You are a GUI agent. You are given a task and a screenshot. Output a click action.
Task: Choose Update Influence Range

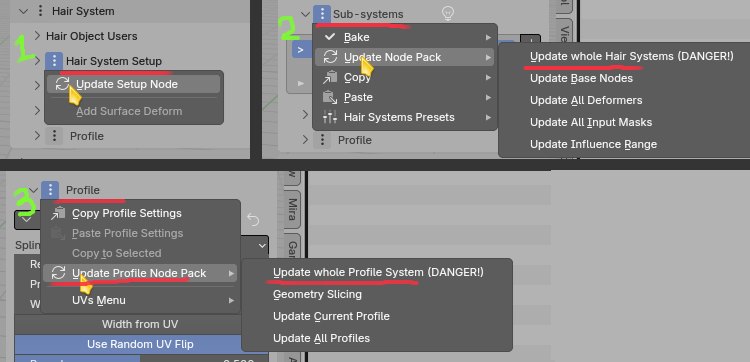pyautogui.click(x=593, y=144)
